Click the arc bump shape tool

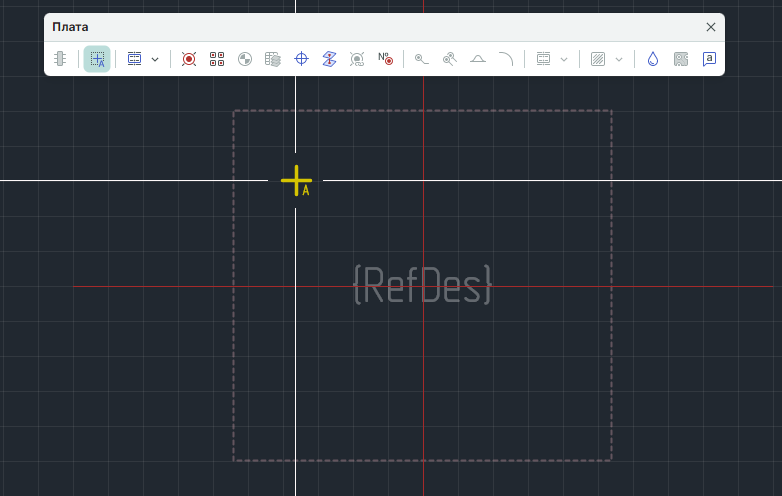[x=478, y=59]
